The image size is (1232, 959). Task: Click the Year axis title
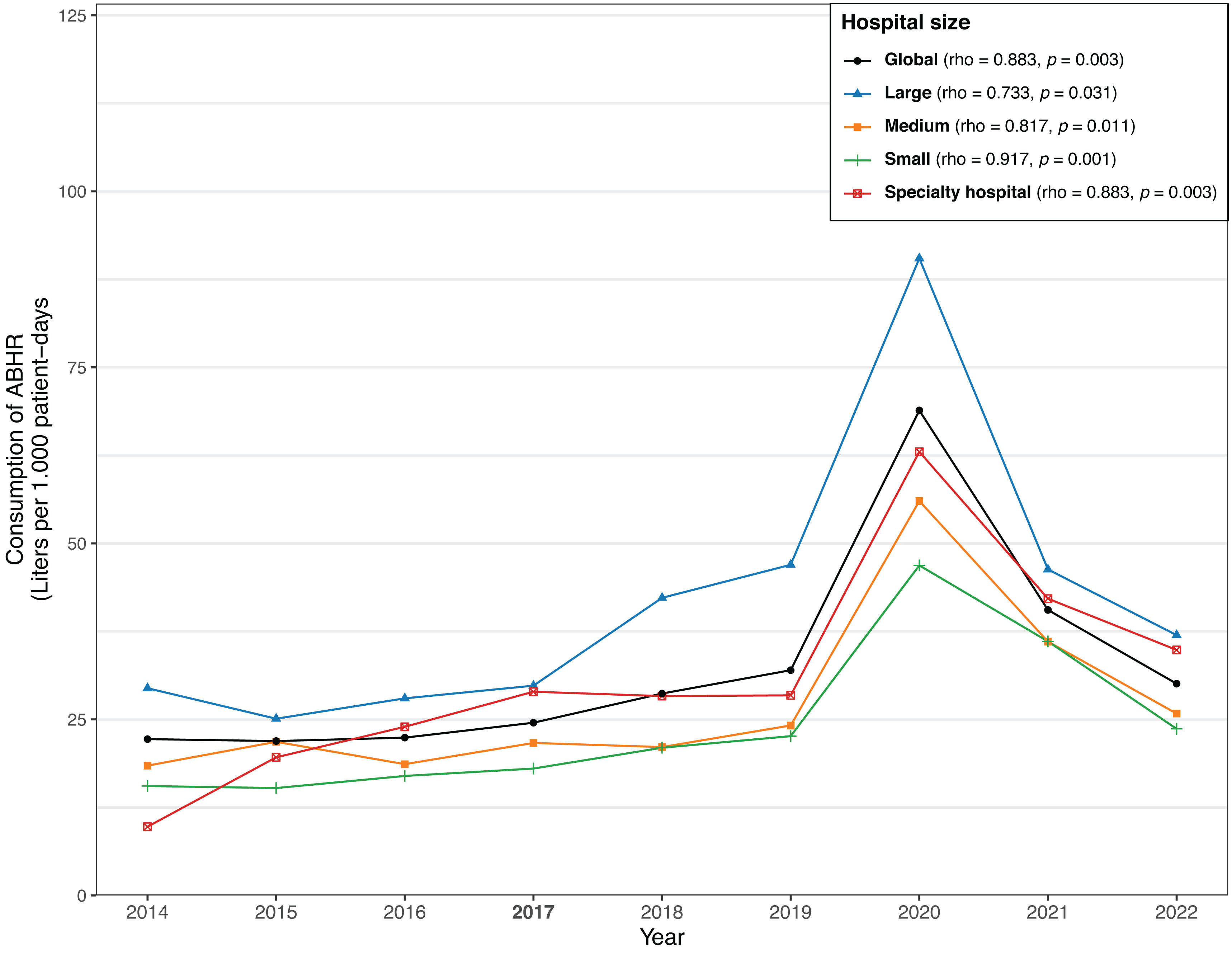pos(662,937)
